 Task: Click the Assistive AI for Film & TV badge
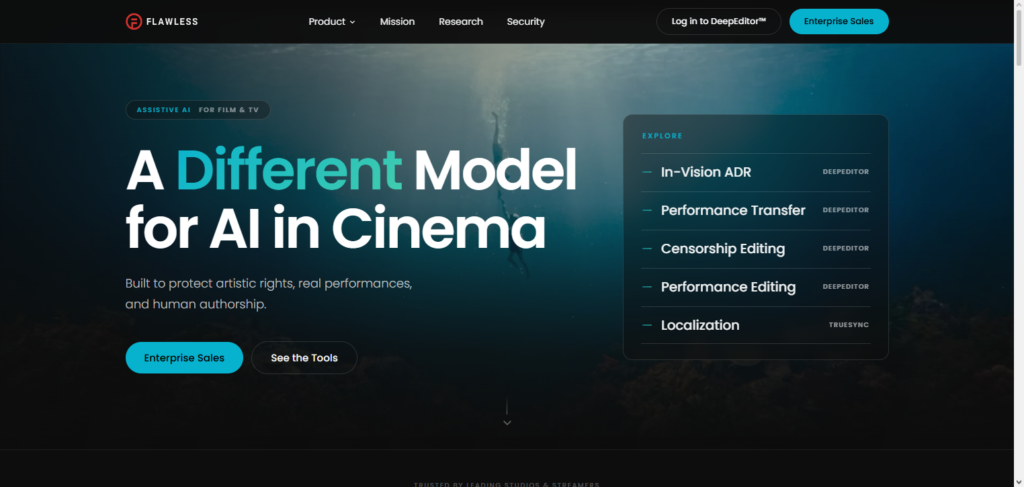[198, 110]
